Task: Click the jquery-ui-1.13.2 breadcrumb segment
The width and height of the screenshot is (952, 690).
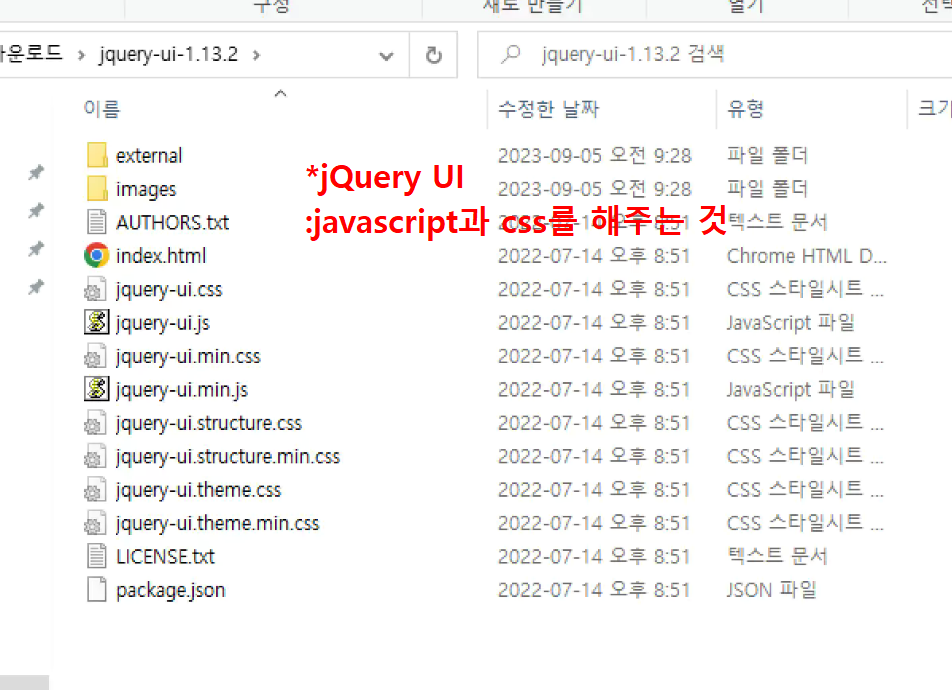Action: 169,55
